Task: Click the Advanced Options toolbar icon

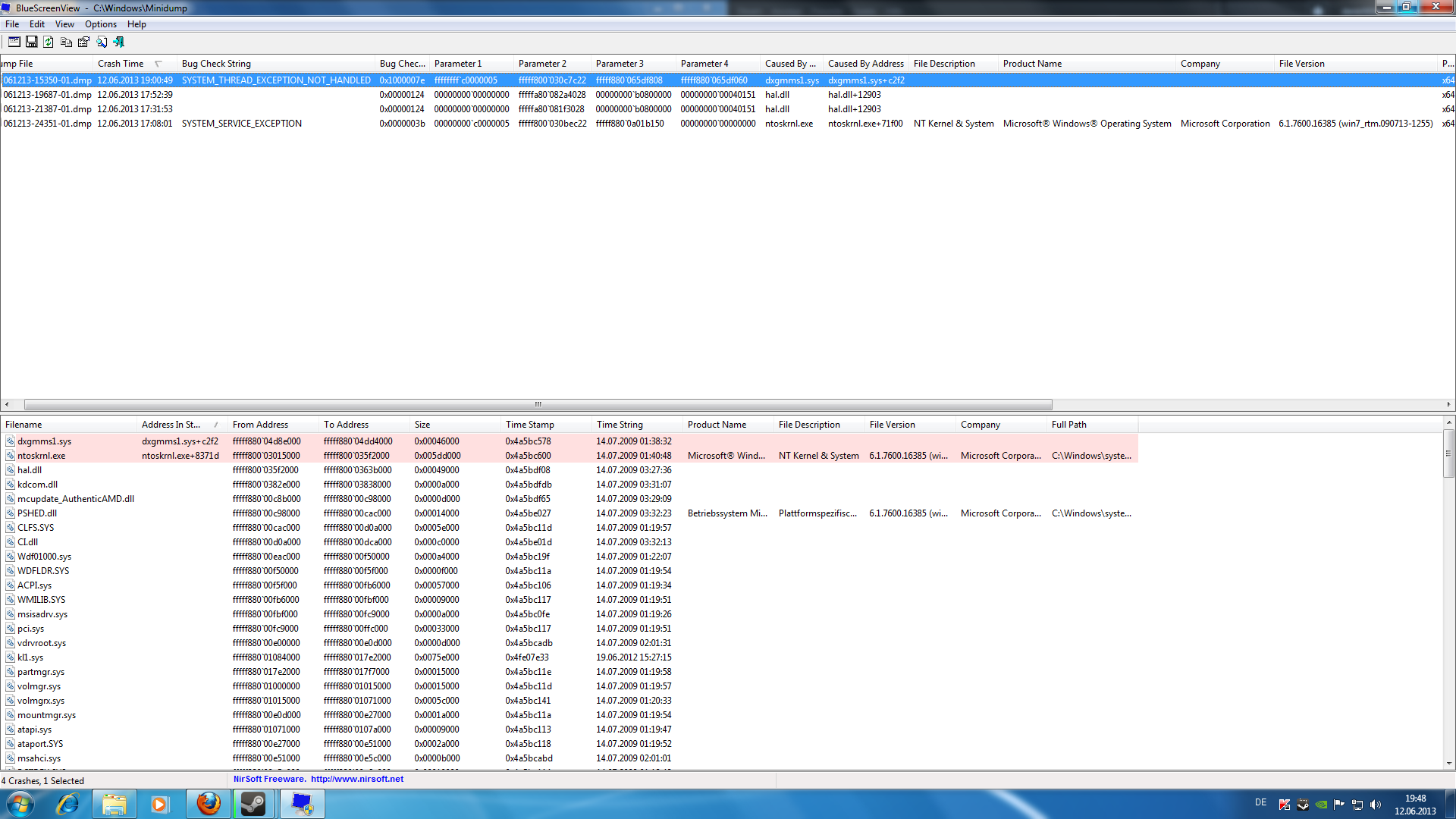Action: (x=14, y=42)
